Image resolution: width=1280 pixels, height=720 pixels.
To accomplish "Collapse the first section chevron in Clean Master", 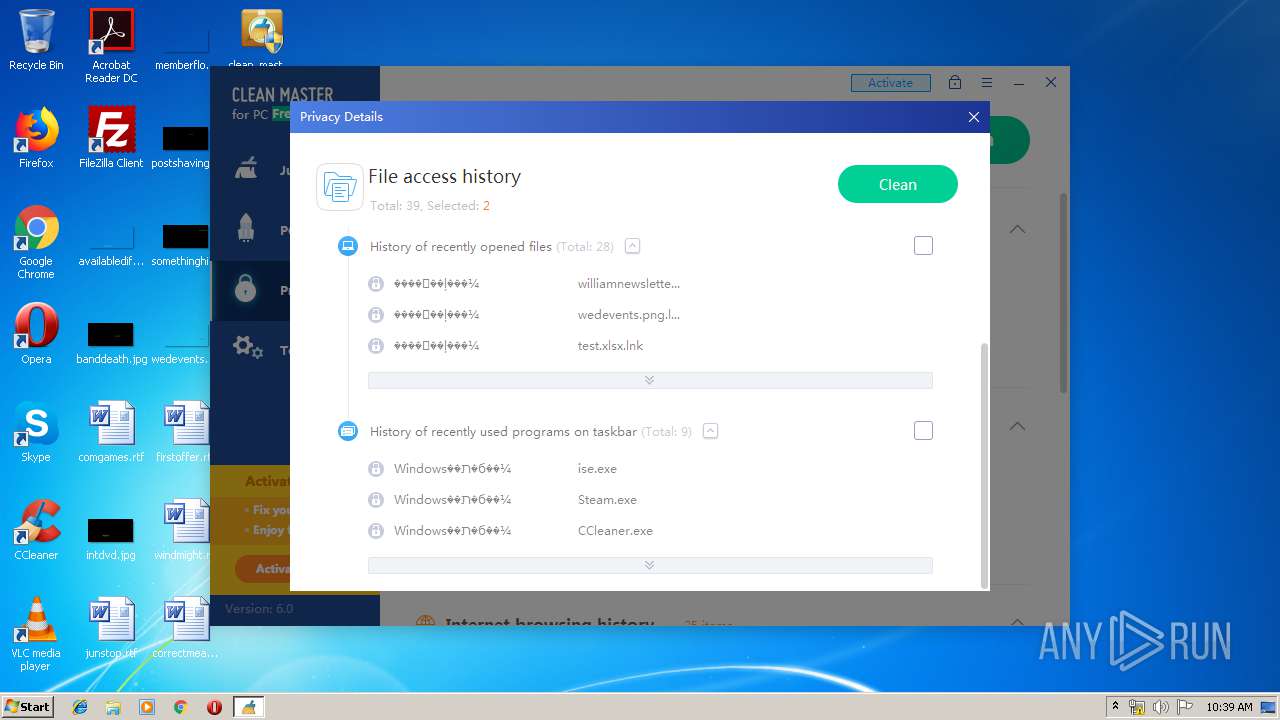I will (1017, 229).
